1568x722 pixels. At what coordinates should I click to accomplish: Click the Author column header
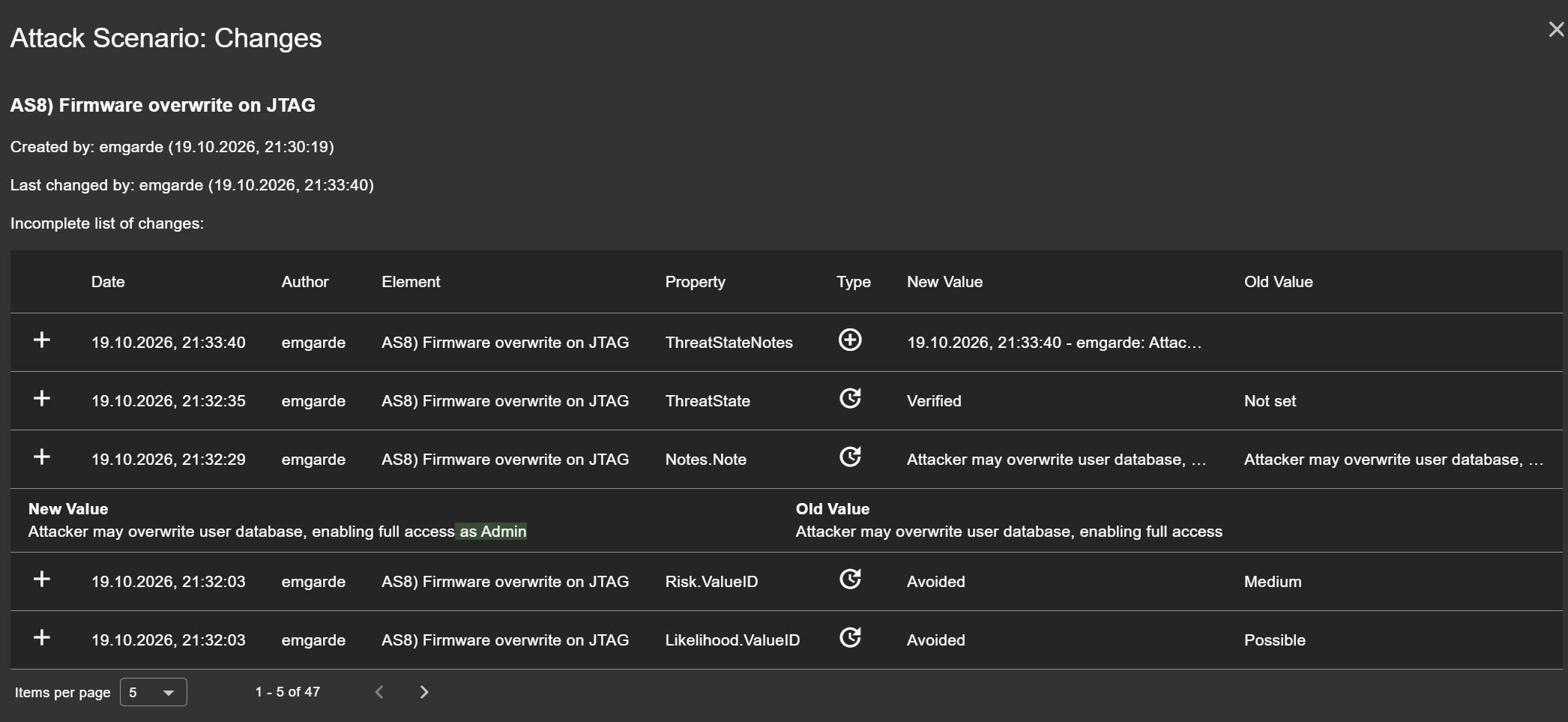[x=305, y=282]
